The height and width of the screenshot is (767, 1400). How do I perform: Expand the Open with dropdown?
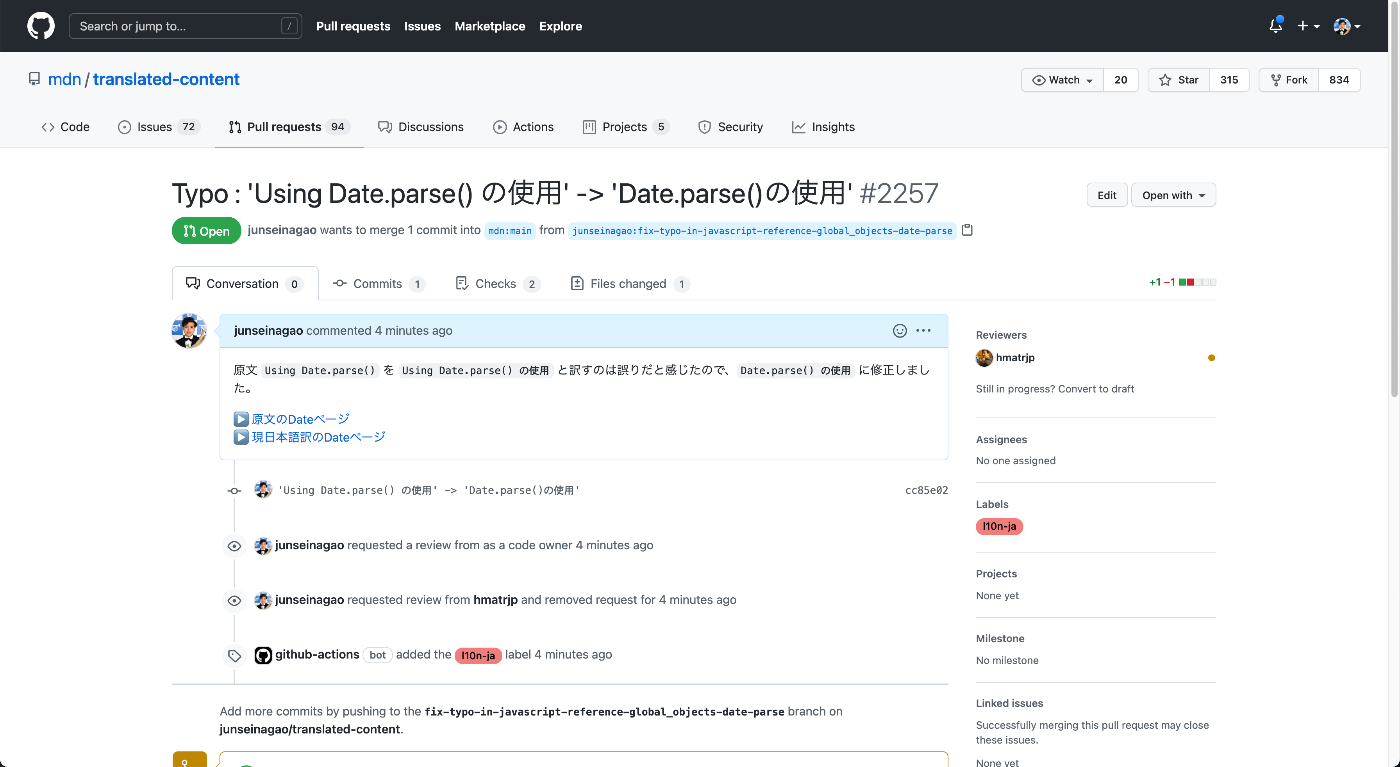coord(1174,195)
